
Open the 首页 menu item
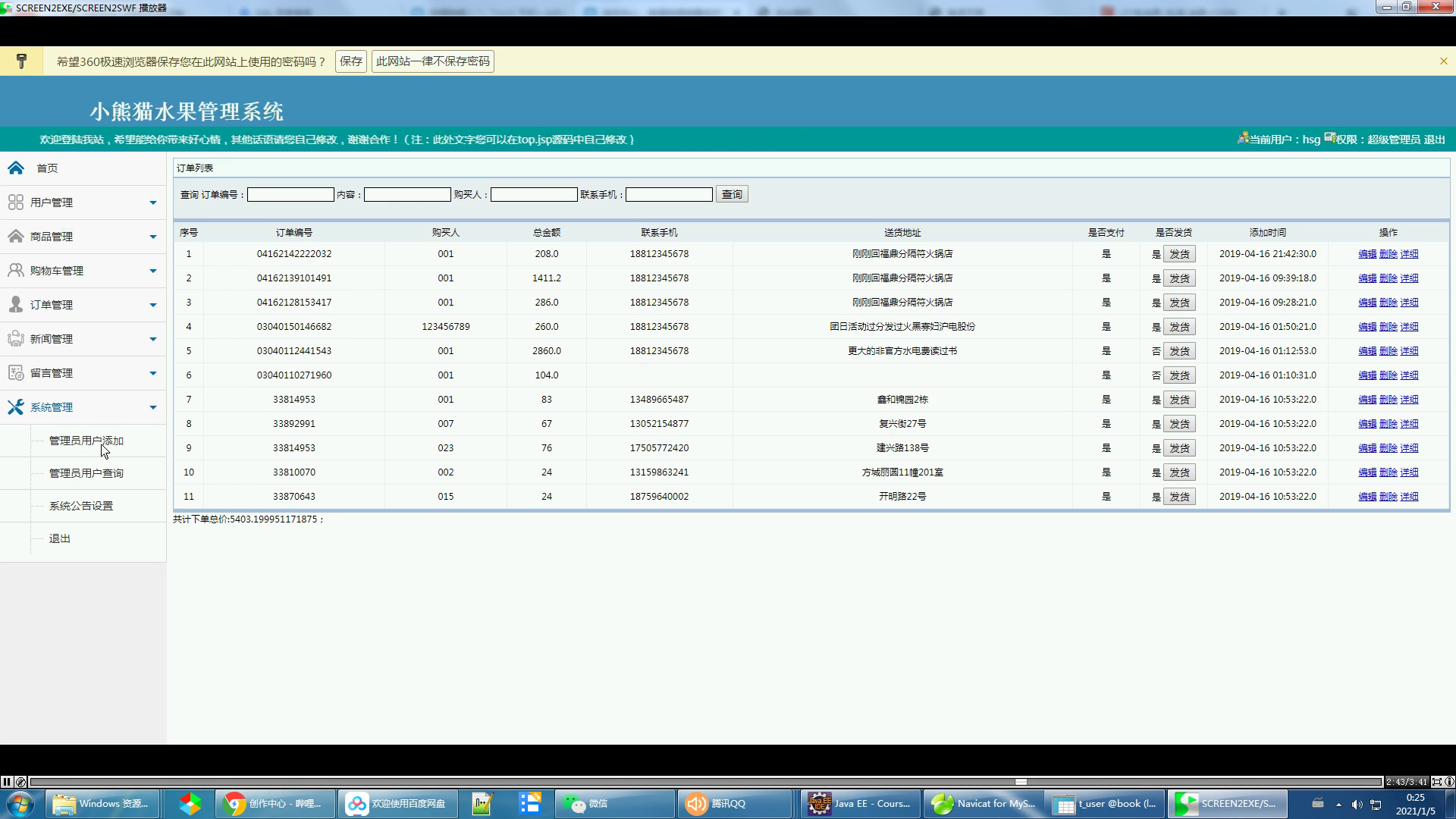pyautogui.click(x=47, y=168)
